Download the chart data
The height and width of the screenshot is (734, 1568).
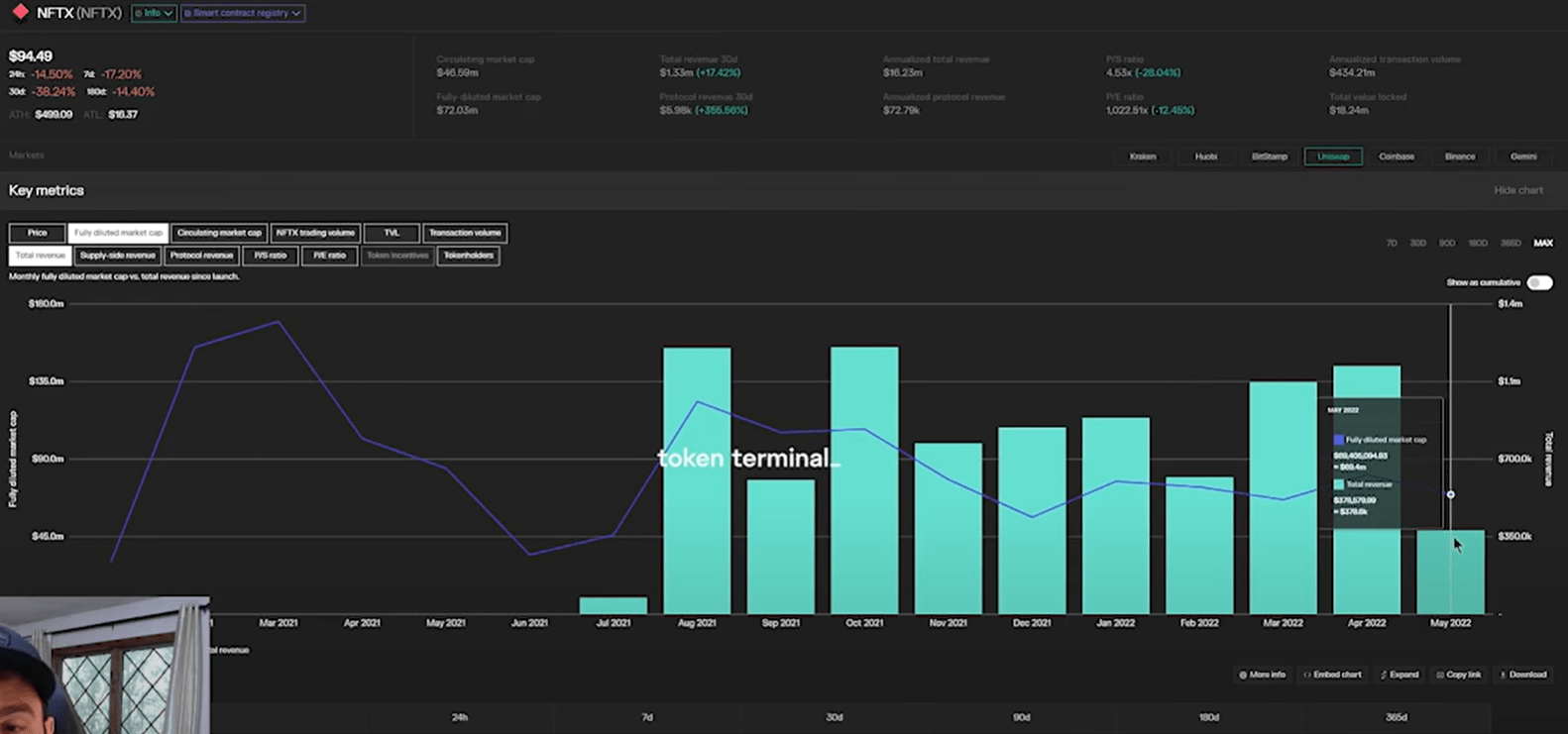(x=1523, y=675)
